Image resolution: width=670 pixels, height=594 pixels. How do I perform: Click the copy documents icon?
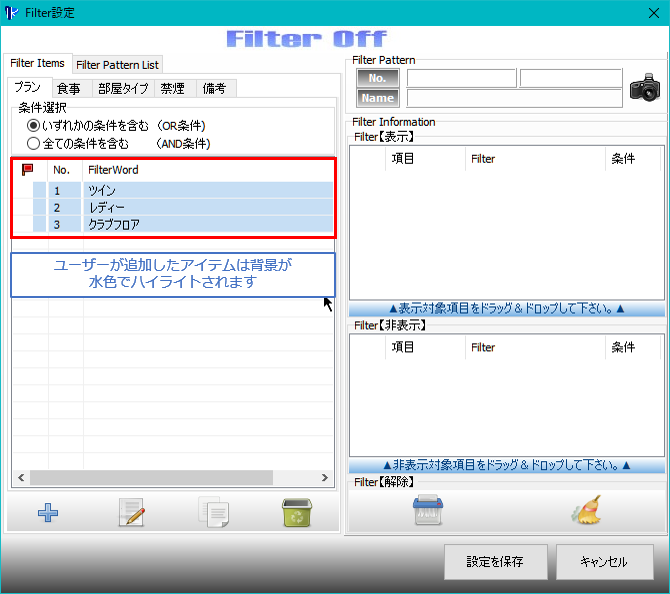213,513
